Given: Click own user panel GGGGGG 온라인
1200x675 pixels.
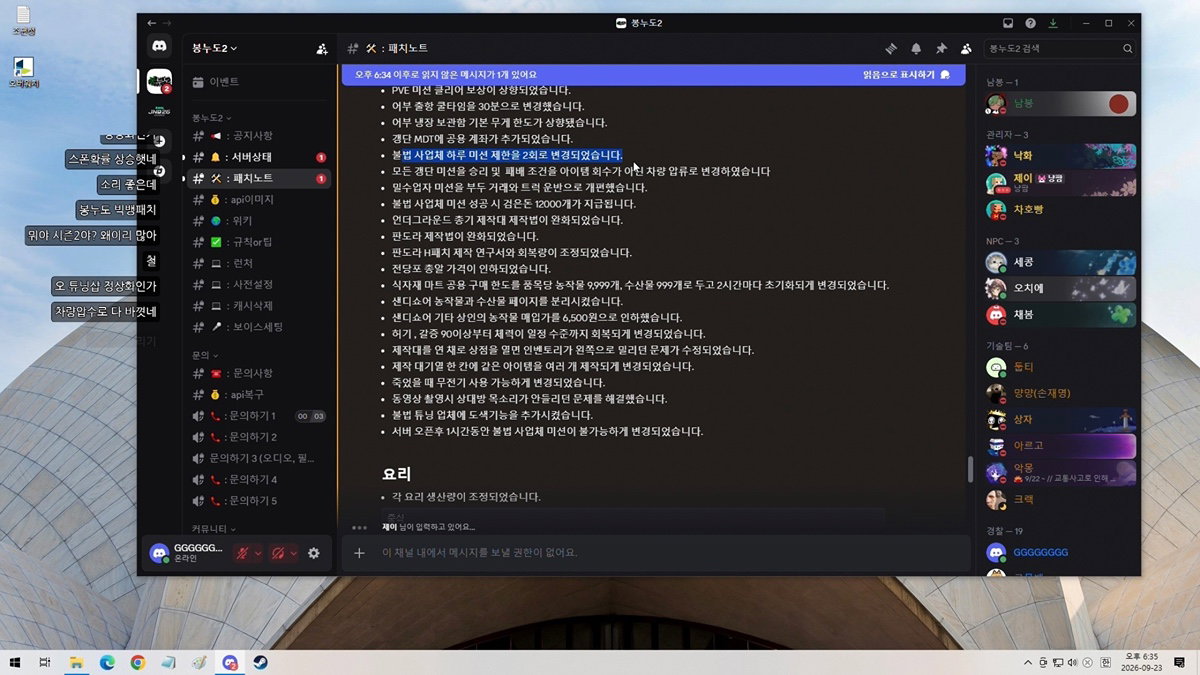Looking at the screenshot, I should [187, 553].
